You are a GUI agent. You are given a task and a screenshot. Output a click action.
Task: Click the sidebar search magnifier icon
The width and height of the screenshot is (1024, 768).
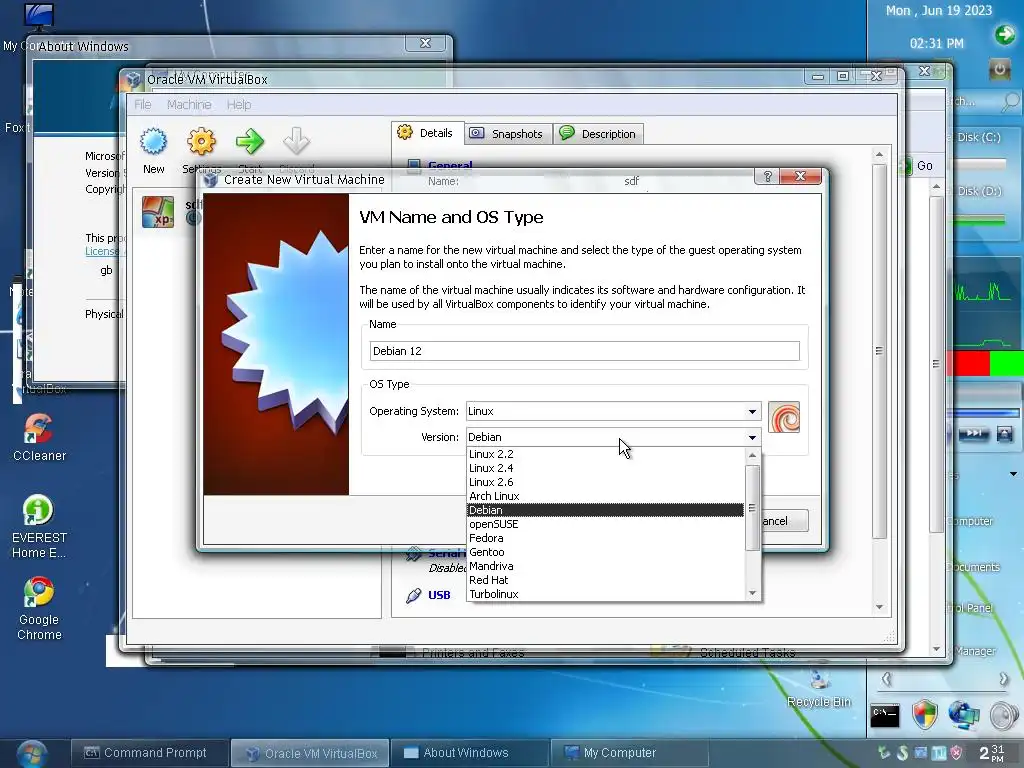tap(1010, 101)
